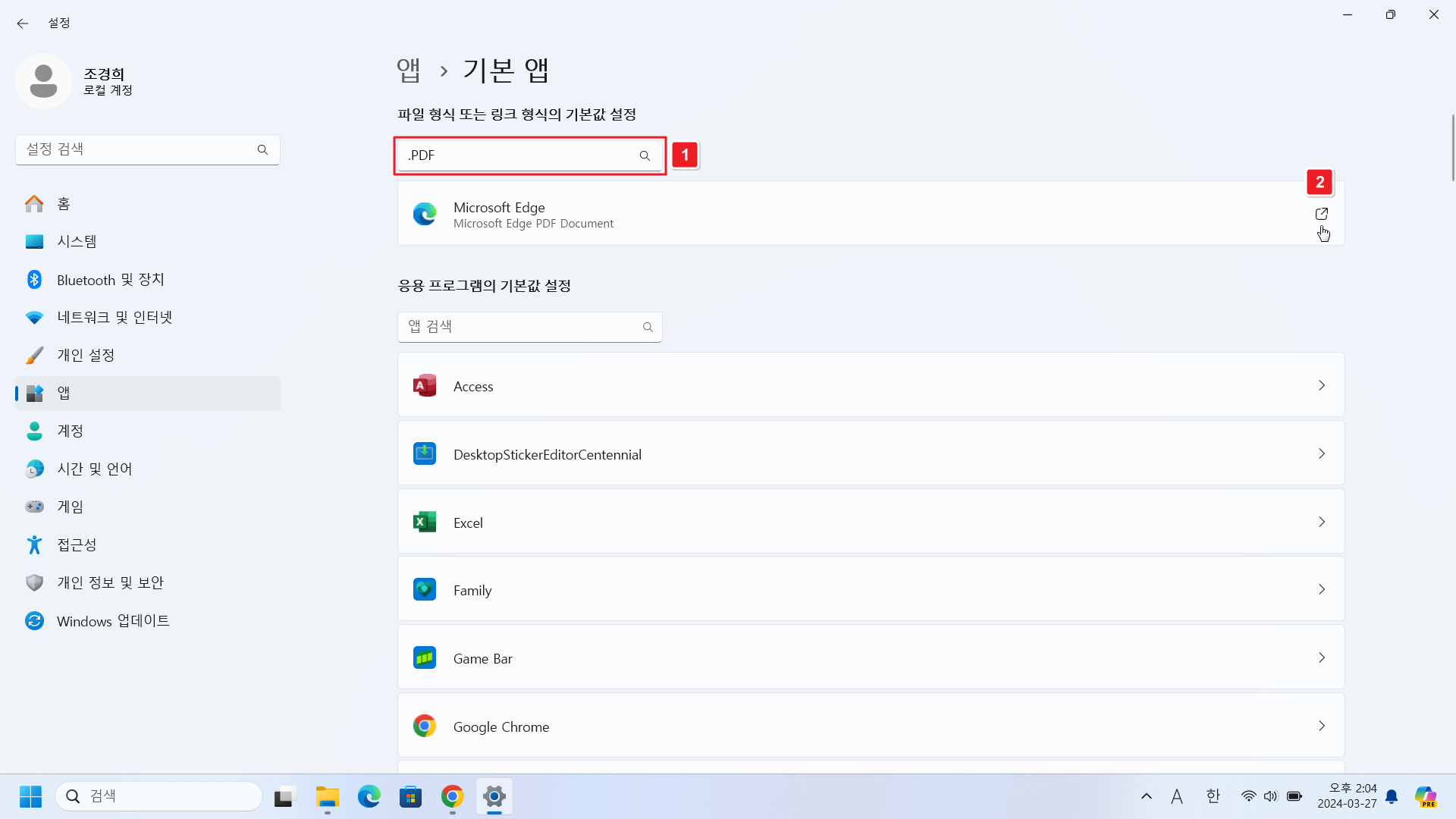Screen dimensions: 1456x819
Task: Toggle the 한 Korean IME indicator
Action: [1213, 796]
